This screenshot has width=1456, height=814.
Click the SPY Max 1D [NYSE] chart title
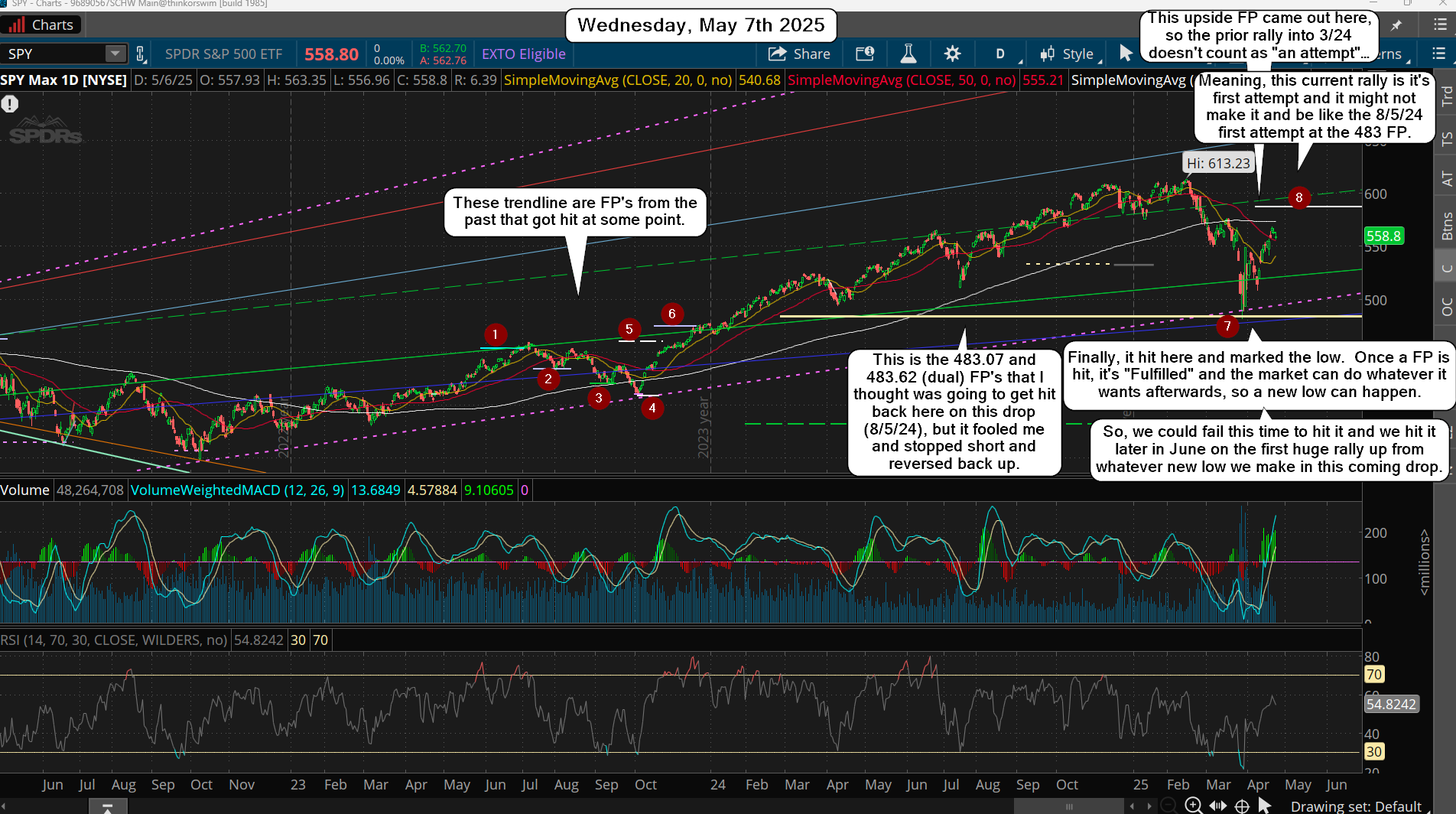(64, 80)
